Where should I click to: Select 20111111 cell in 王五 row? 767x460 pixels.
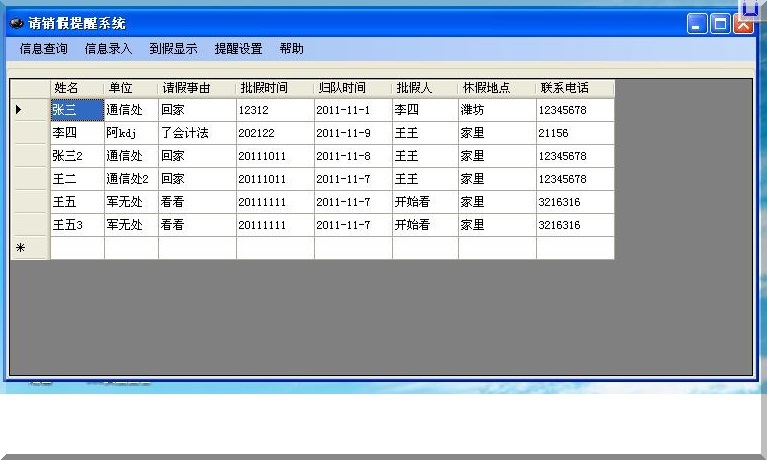[x=275, y=202]
